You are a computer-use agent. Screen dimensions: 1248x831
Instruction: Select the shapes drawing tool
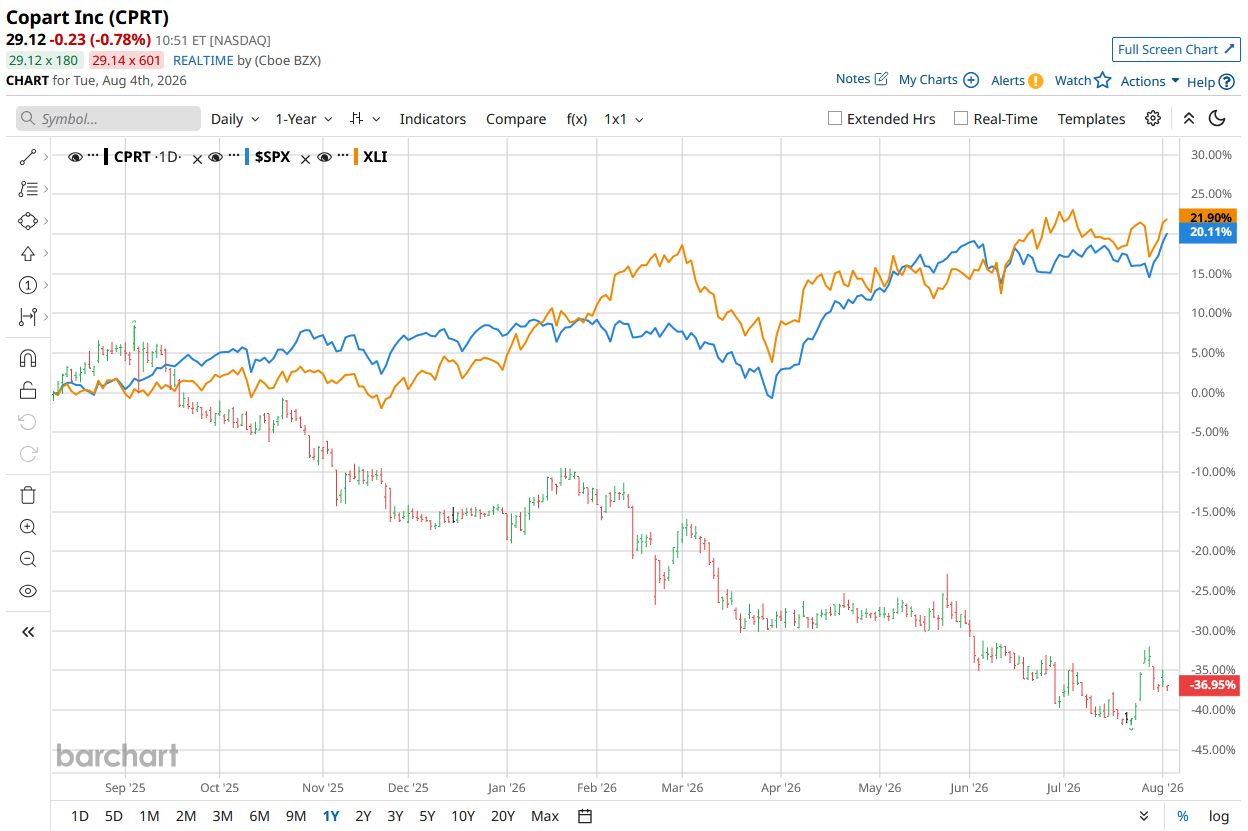coord(28,221)
